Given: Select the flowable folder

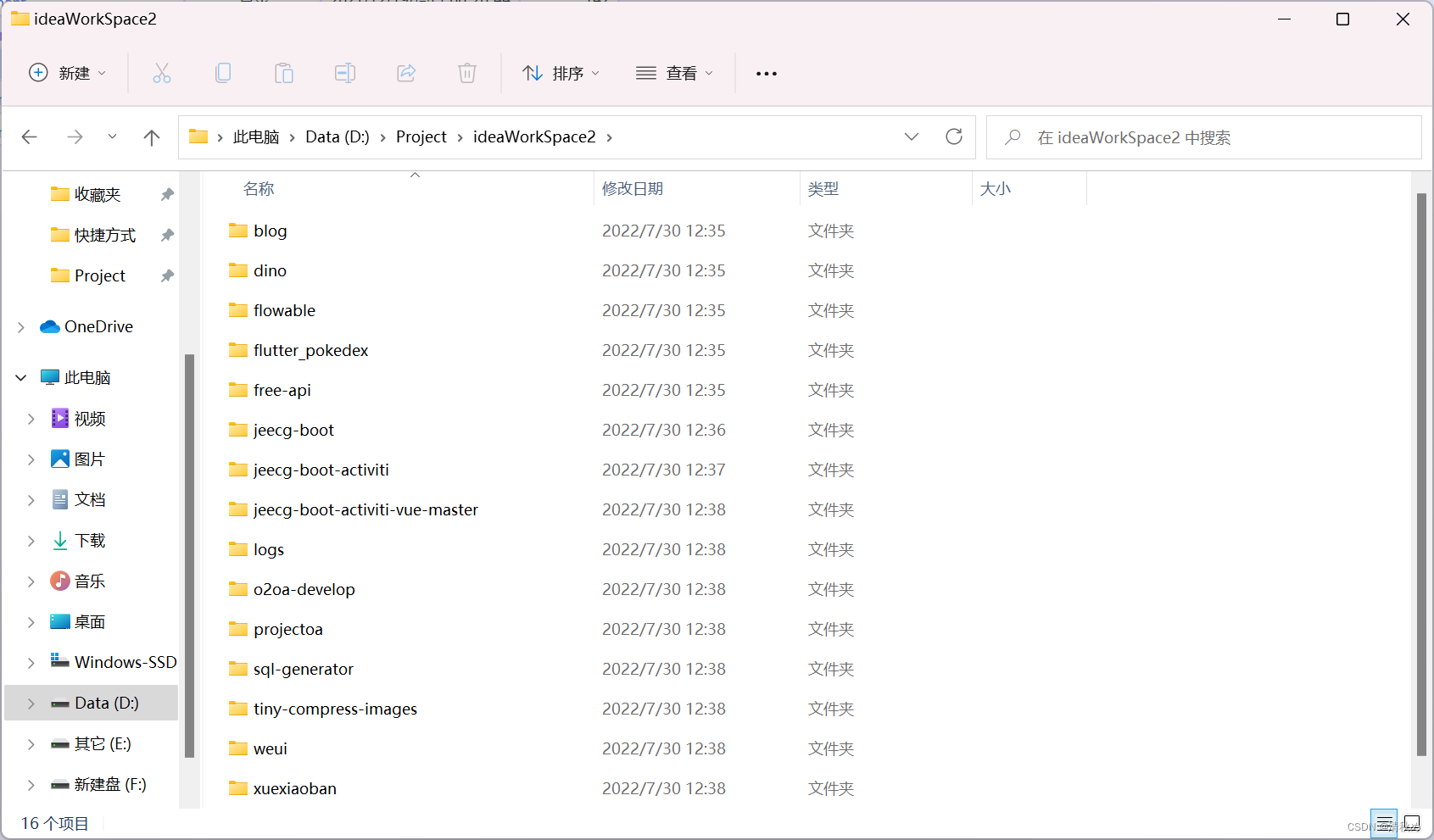Looking at the screenshot, I should 284,310.
